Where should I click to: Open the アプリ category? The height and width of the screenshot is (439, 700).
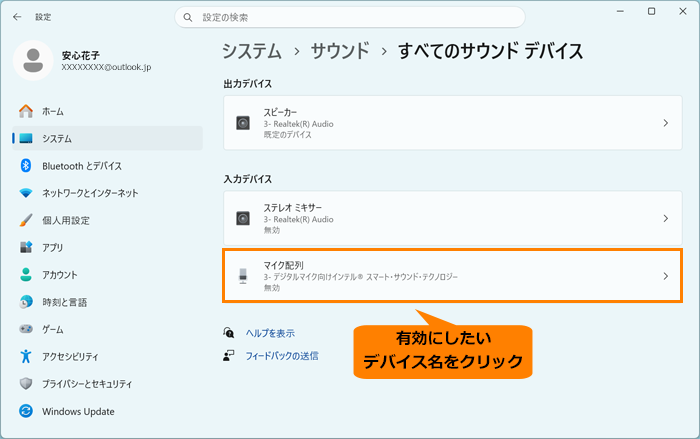click(x=108, y=247)
